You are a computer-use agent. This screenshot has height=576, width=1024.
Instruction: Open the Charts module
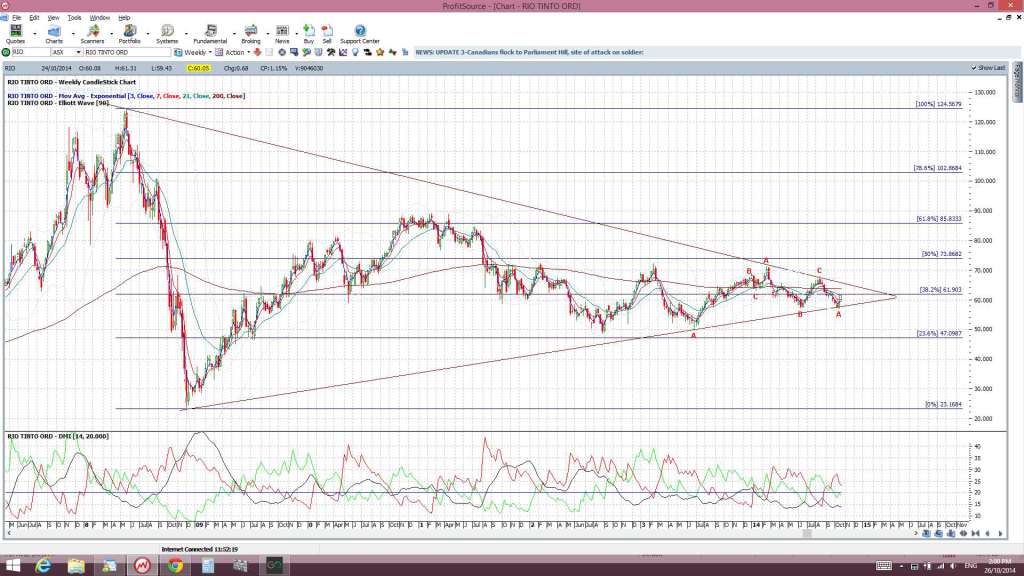click(x=54, y=34)
